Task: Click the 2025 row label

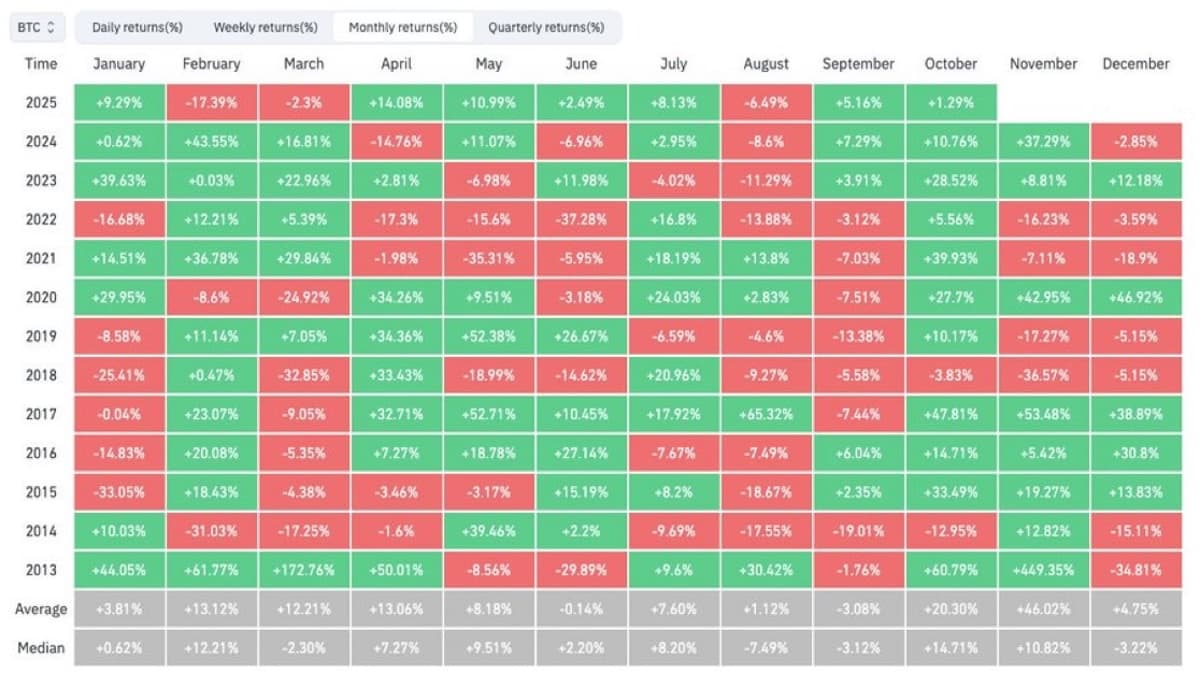Action: pyautogui.click(x=39, y=102)
